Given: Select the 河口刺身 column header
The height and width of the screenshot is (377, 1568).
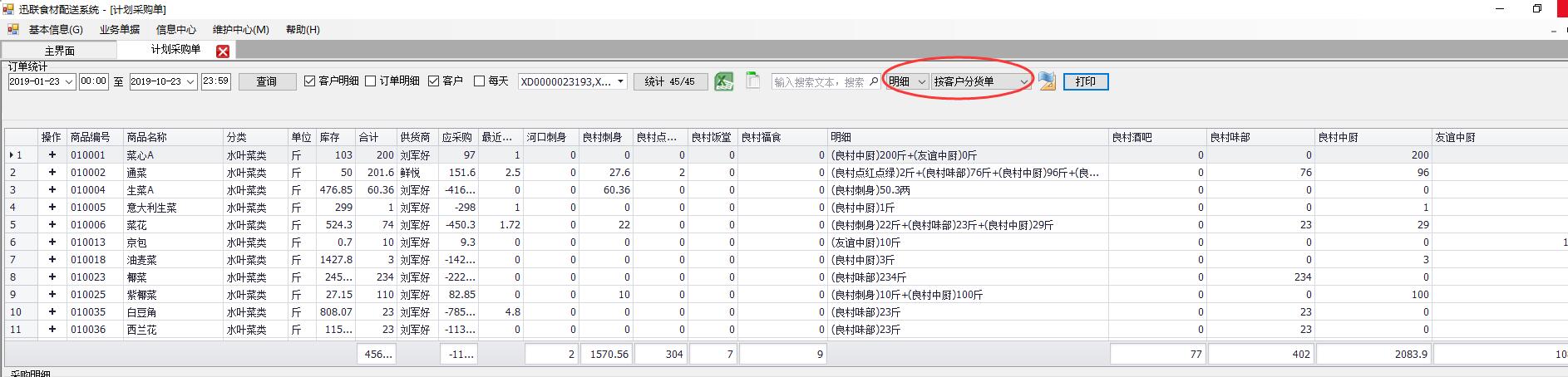Looking at the screenshot, I should click(x=550, y=137).
